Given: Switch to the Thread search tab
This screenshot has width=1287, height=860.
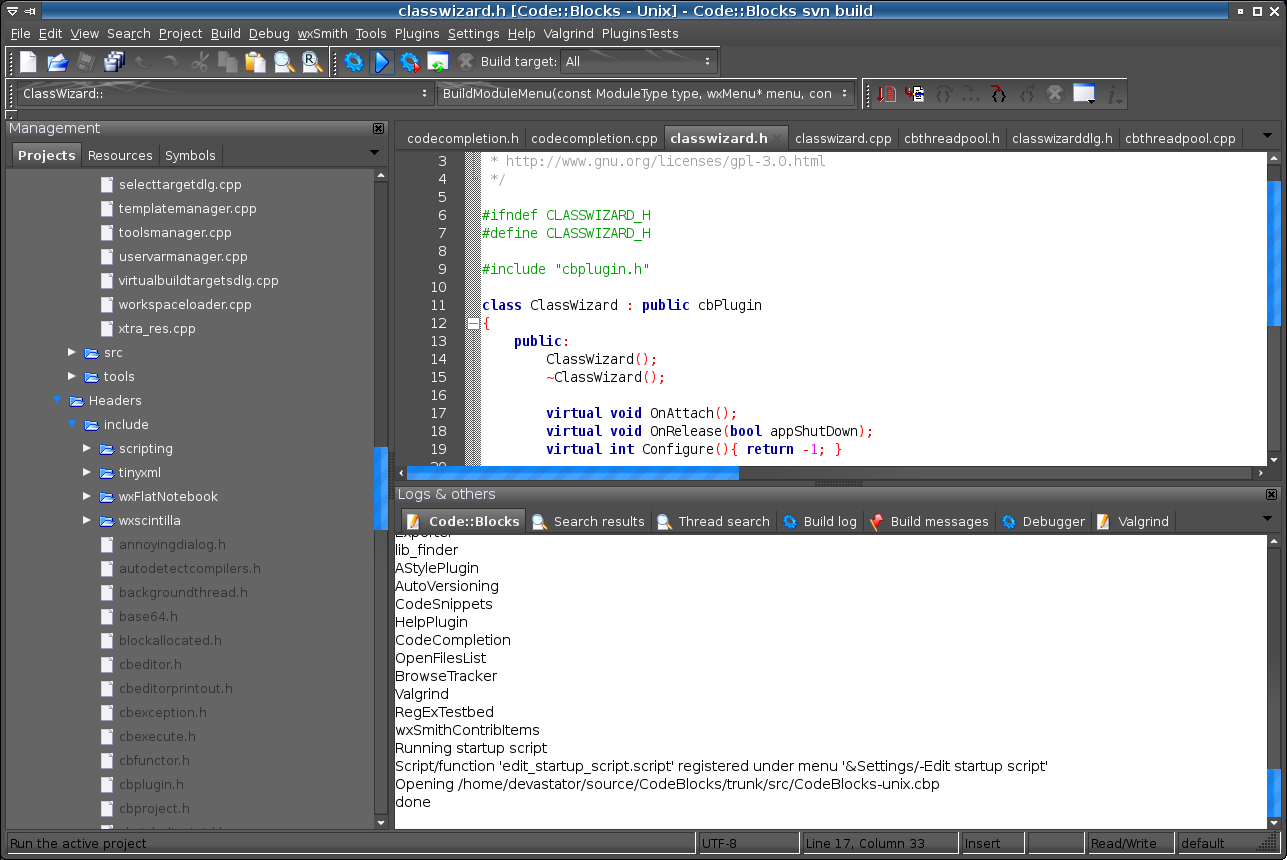Looking at the screenshot, I should (x=714, y=521).
